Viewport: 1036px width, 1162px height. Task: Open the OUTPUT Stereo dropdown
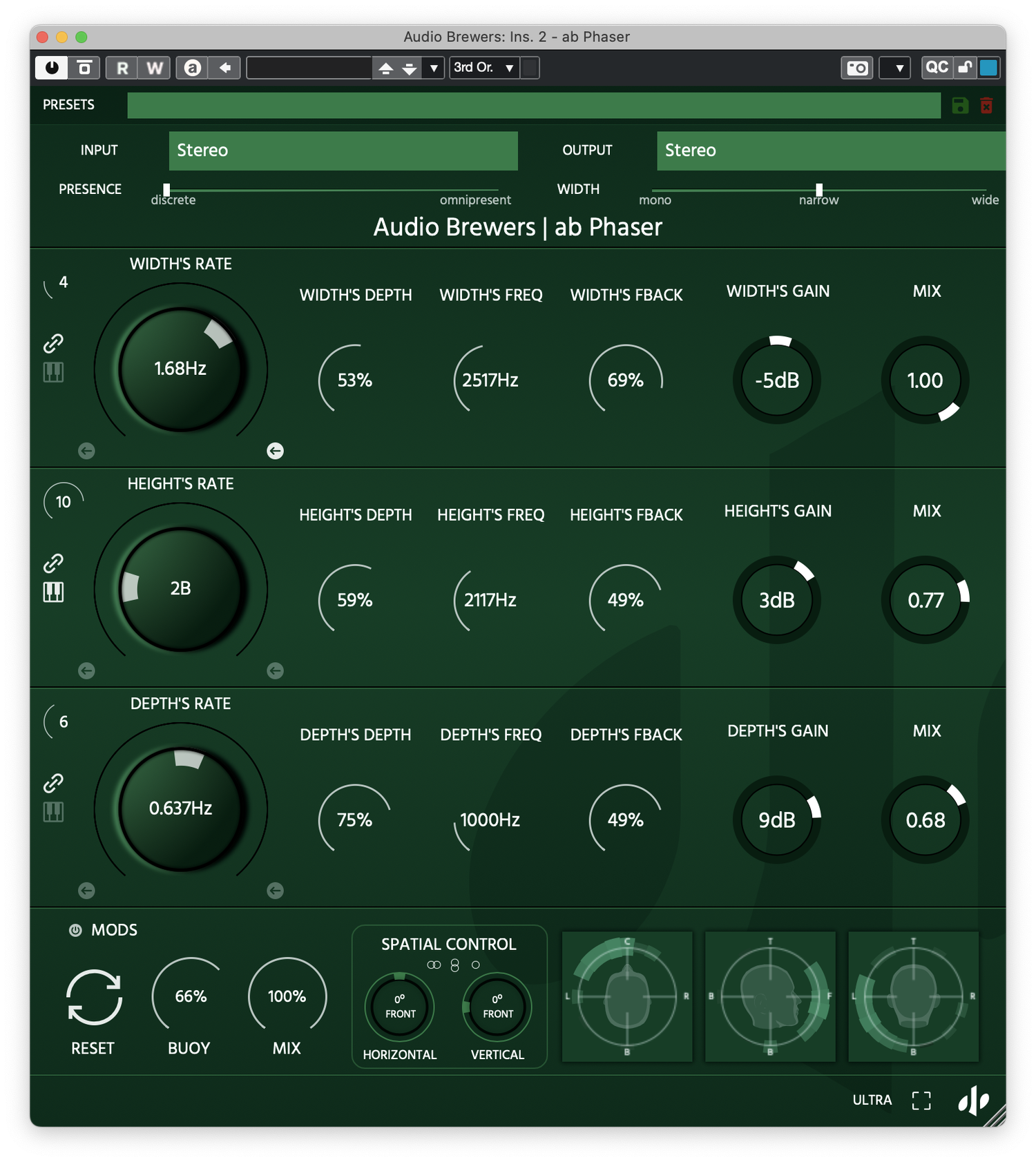(x=831, y=151)
